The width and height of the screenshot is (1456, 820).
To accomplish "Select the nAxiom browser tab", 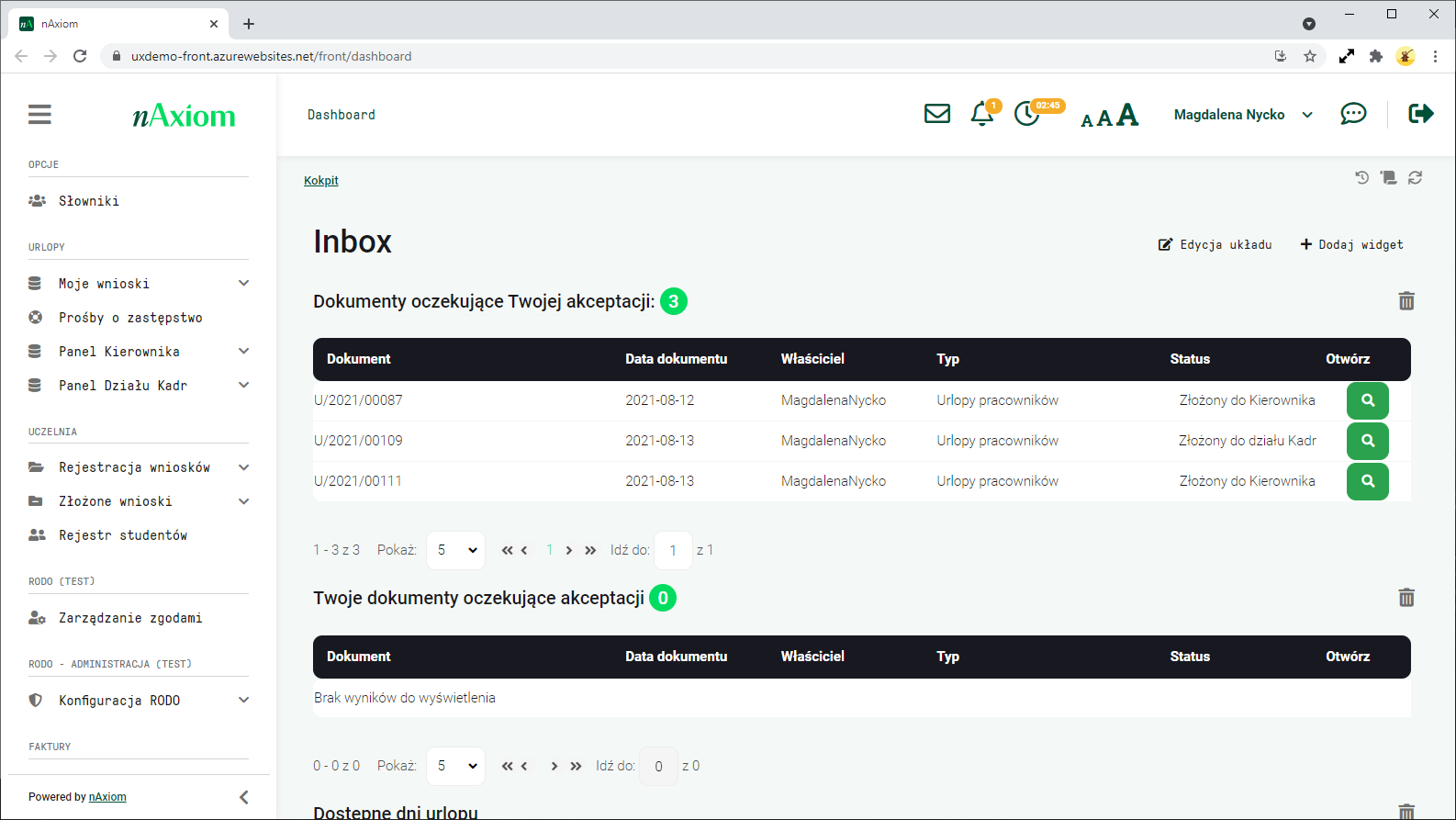I will pos(119,24).
